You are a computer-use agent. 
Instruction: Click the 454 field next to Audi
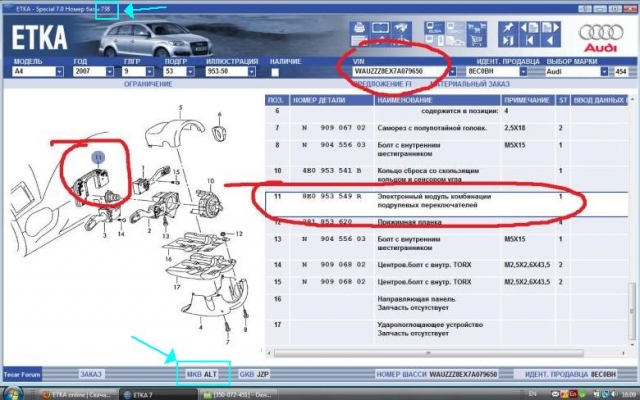(x=620, y=72)
